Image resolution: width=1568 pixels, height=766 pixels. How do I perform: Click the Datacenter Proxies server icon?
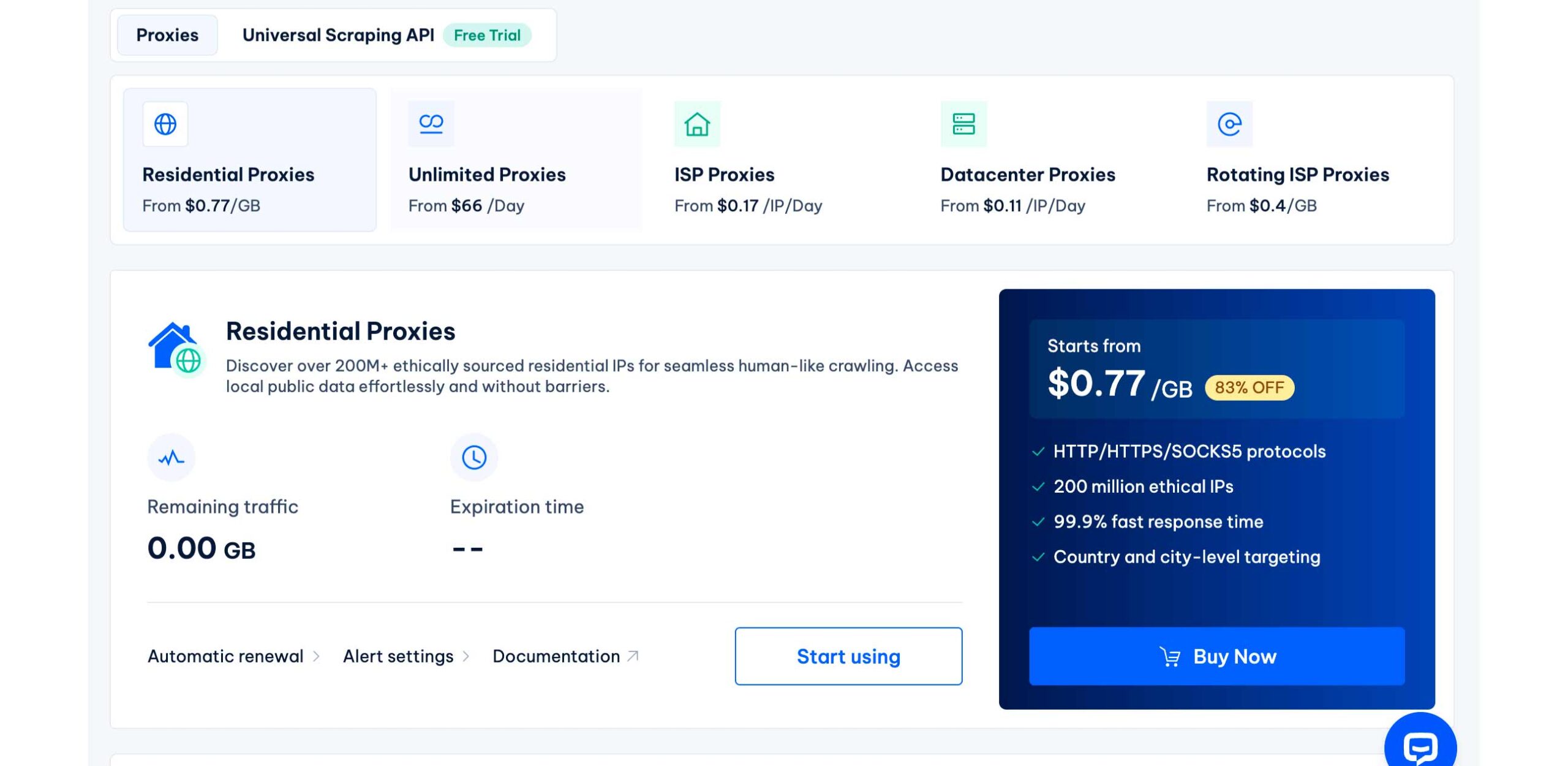[x=963, y=124]
